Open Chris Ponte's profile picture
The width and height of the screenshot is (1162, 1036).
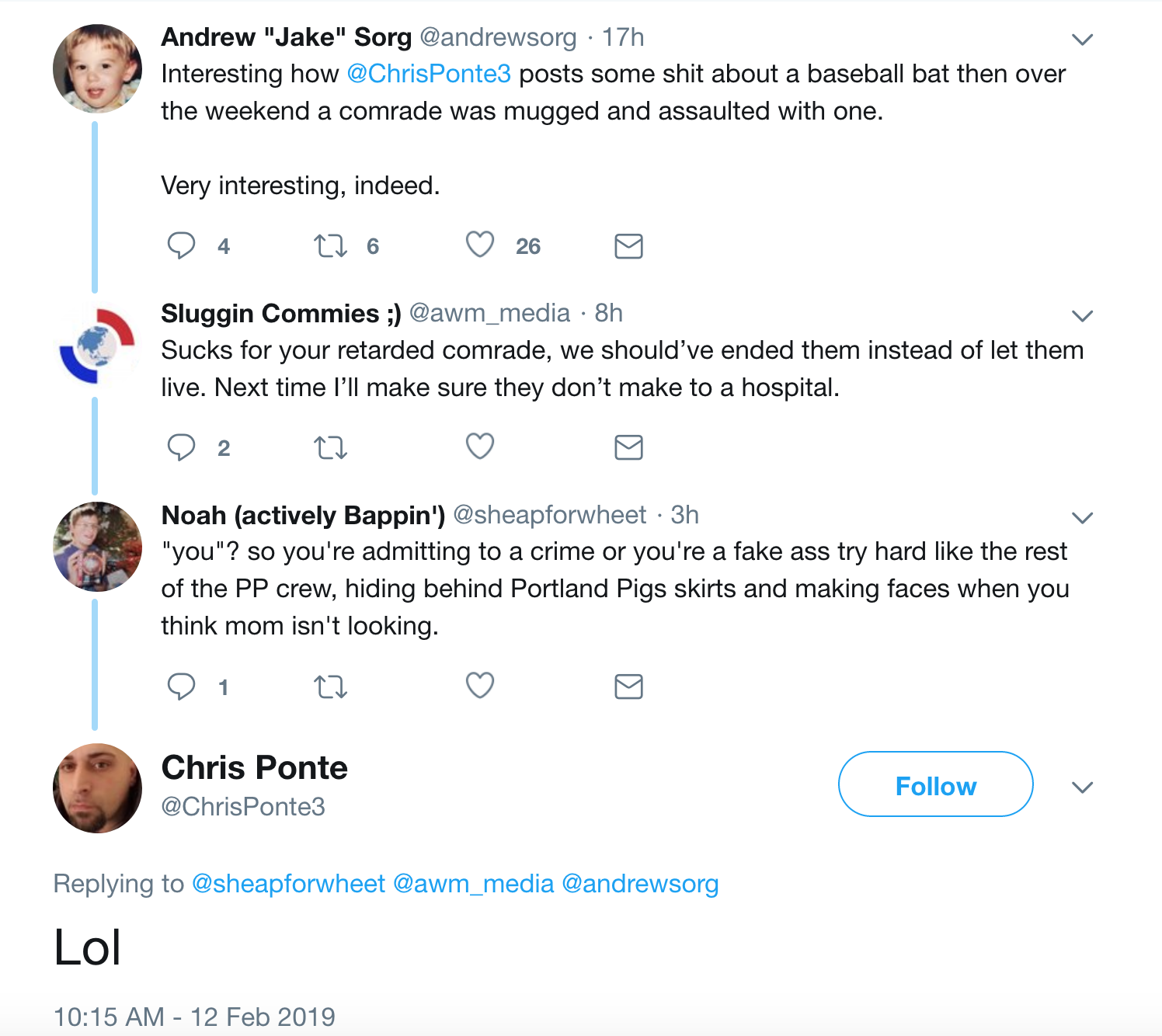pos(97,787)
